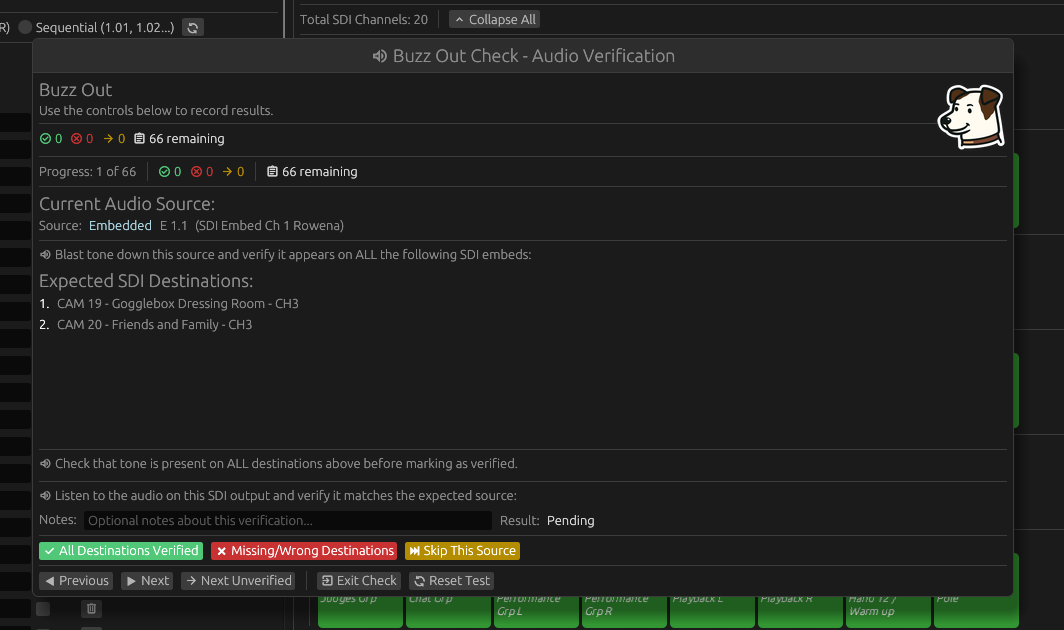Click the clipboard icon beside Progress remaining count
Viewport: 1064px width, 630px height.
(273, 172)
